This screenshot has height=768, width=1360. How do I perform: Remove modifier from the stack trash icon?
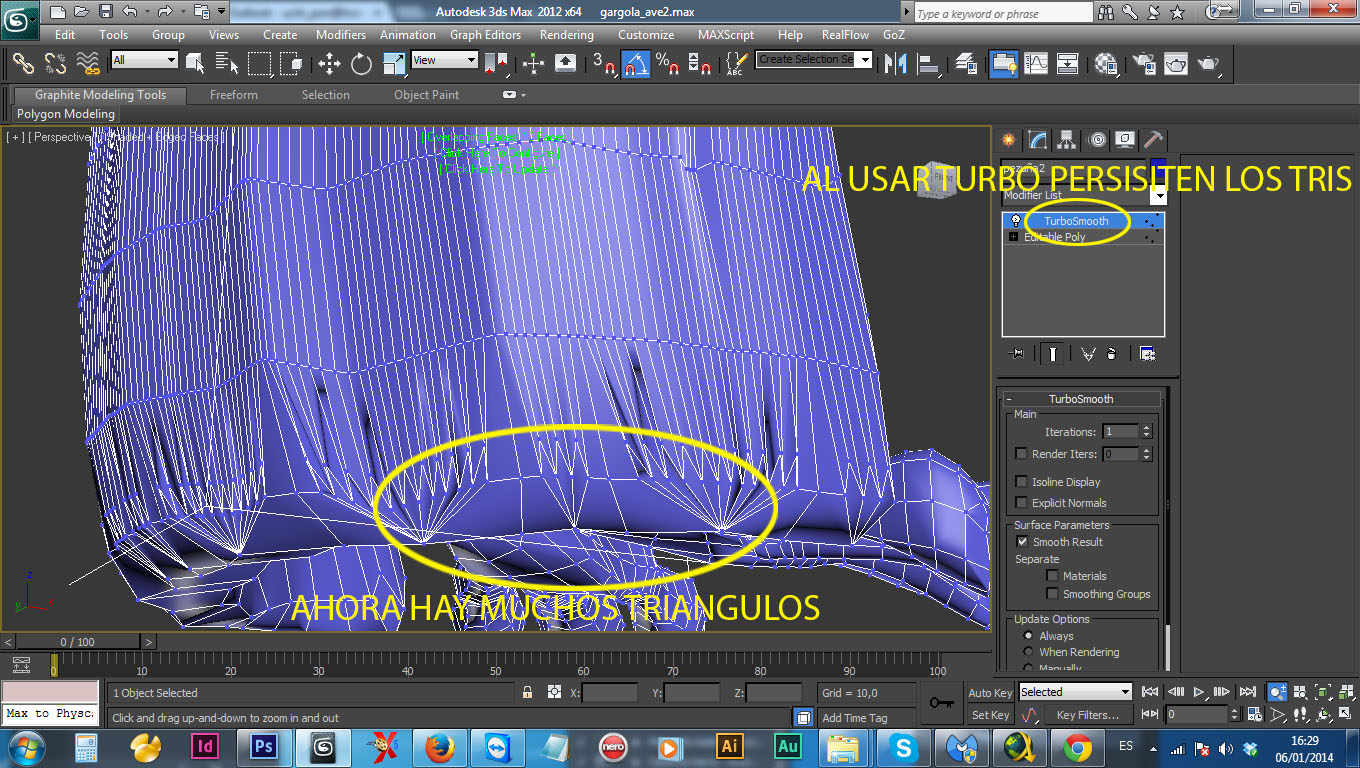[1112, 353]
